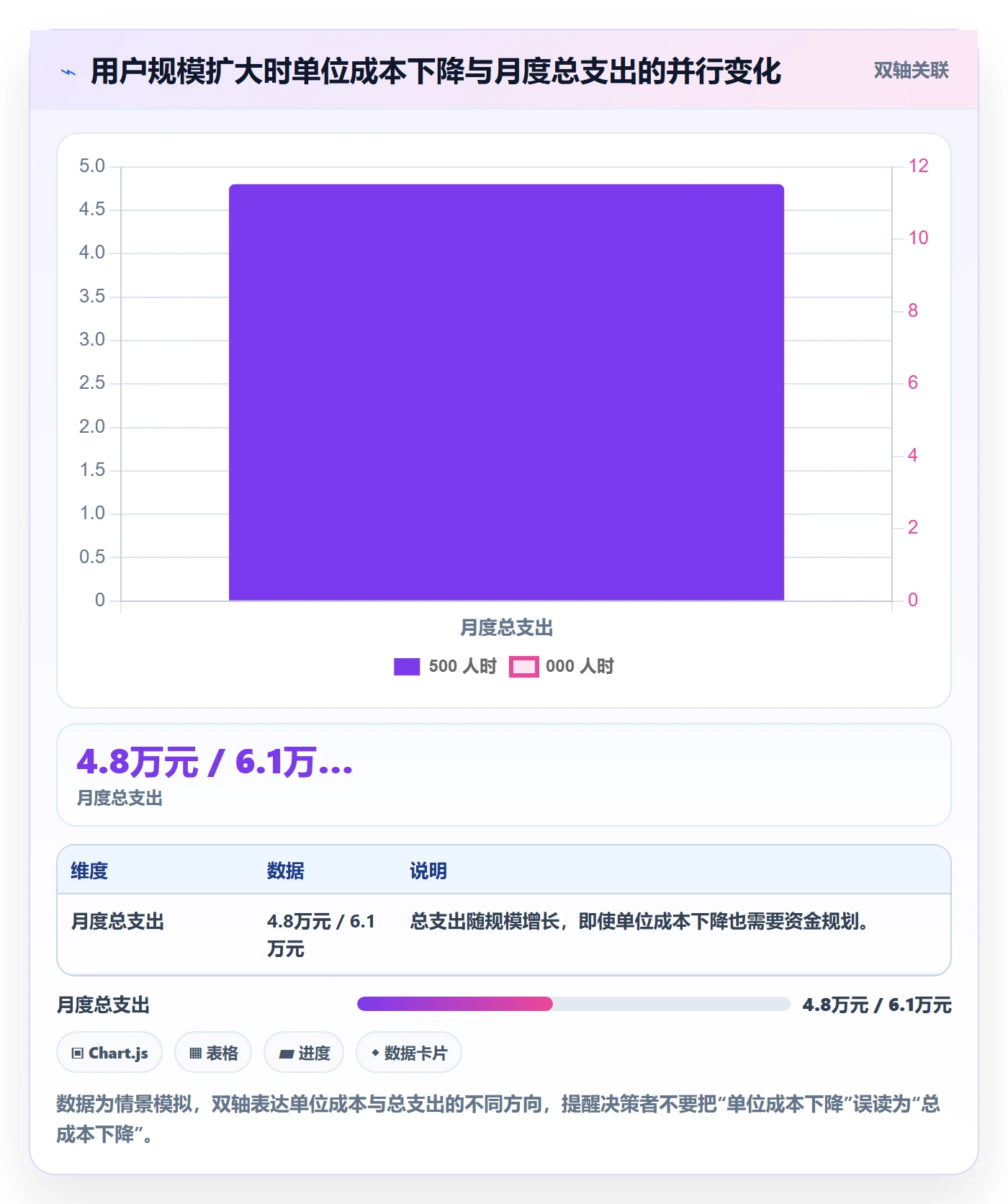Viewport: 1008px width, 1204px height.
Task: Toggle the 500 人时 legend item
Action: 446,666
